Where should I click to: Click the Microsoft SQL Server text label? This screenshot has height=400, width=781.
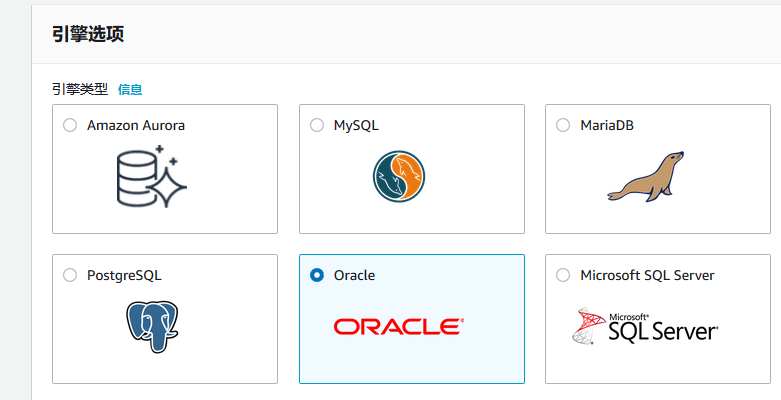click(648, 275)
